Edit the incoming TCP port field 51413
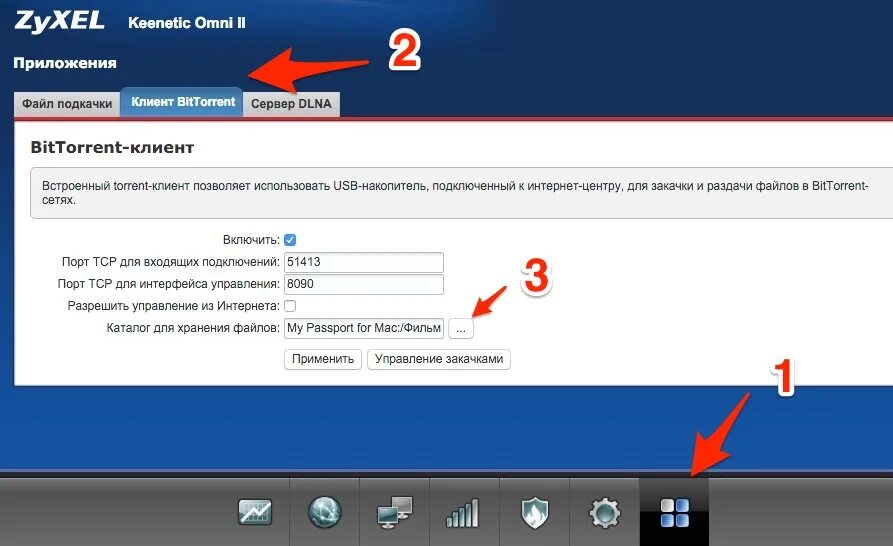Viewport: 893px width, 546px height. pyautogui.click(x=364, y=262)
